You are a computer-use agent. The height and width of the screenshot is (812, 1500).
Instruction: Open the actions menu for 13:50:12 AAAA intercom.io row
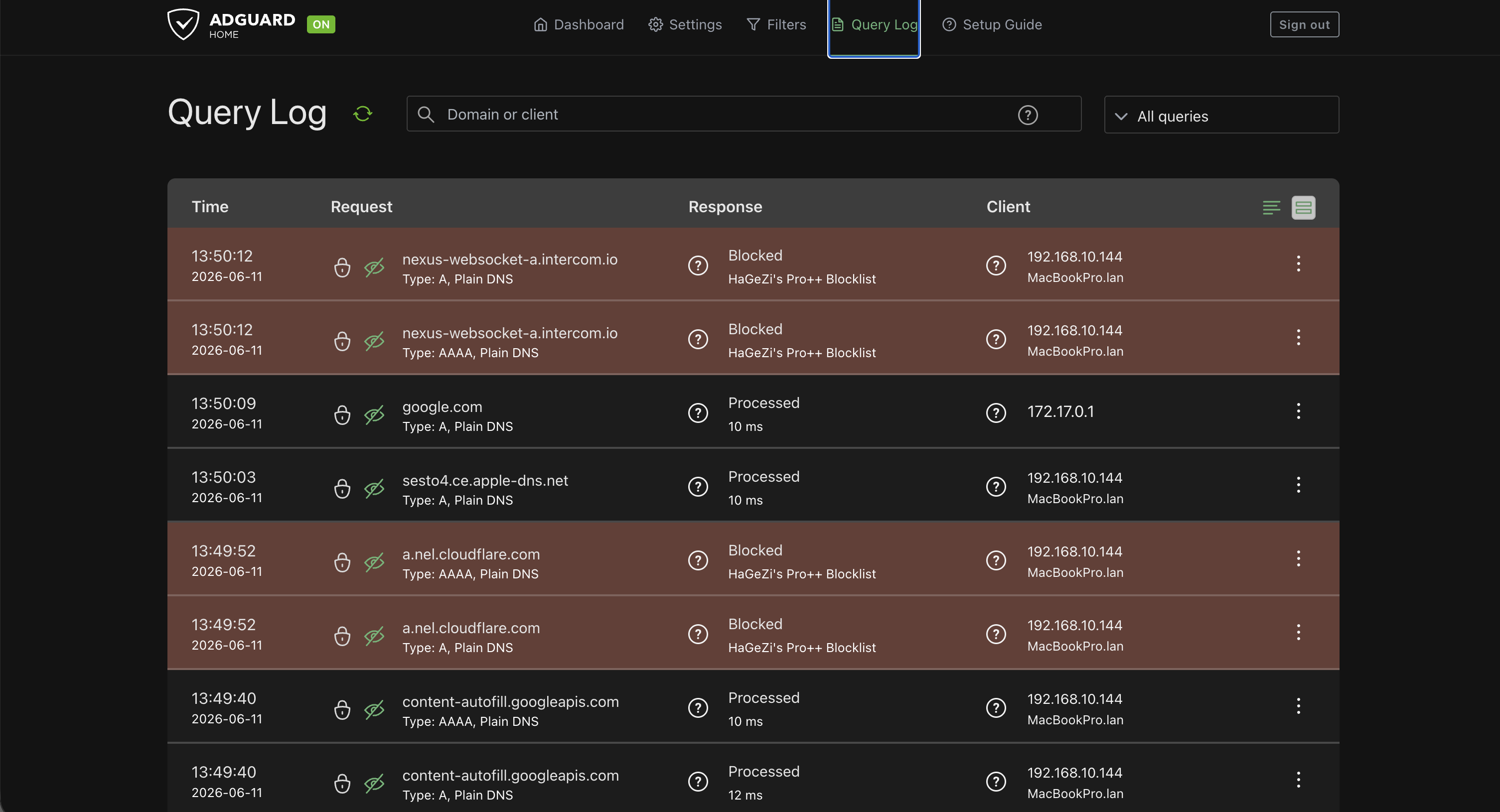click(1298, 338)
